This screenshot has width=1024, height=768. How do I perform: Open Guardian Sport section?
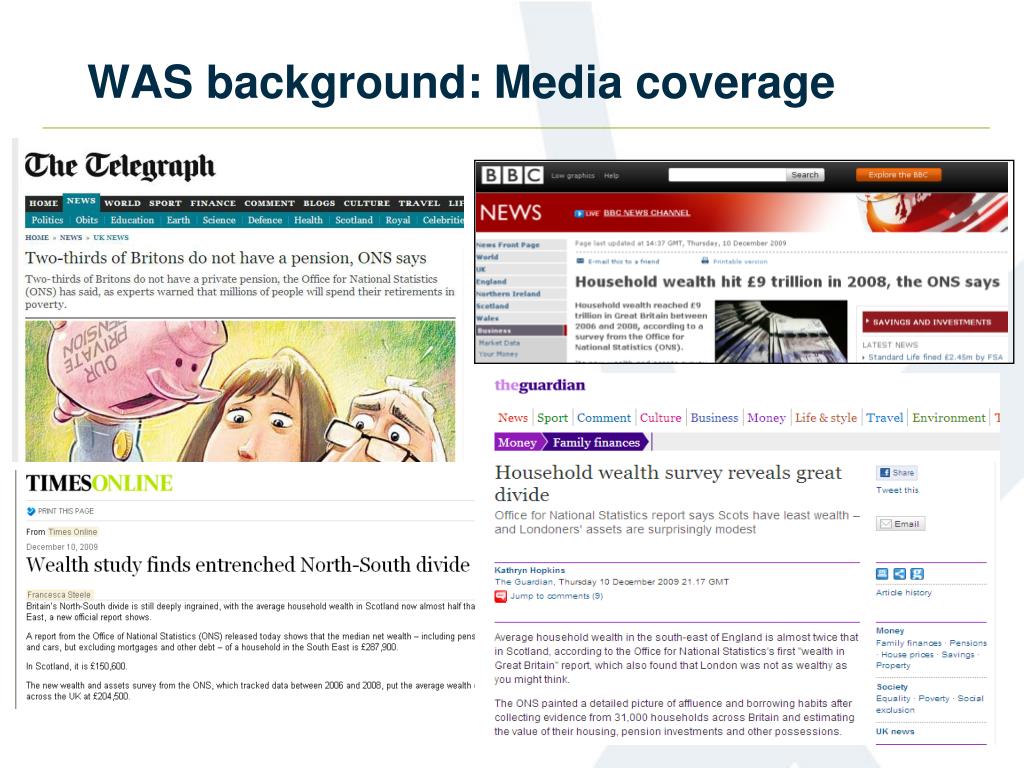point(552,418)
